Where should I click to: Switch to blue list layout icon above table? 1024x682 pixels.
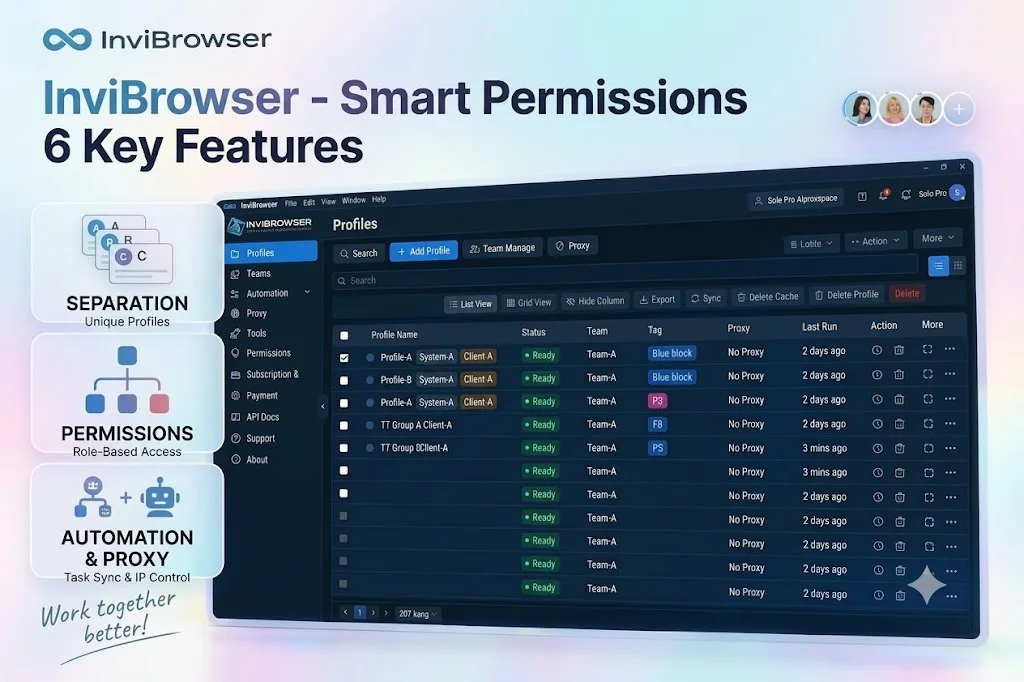pos(938,266)
